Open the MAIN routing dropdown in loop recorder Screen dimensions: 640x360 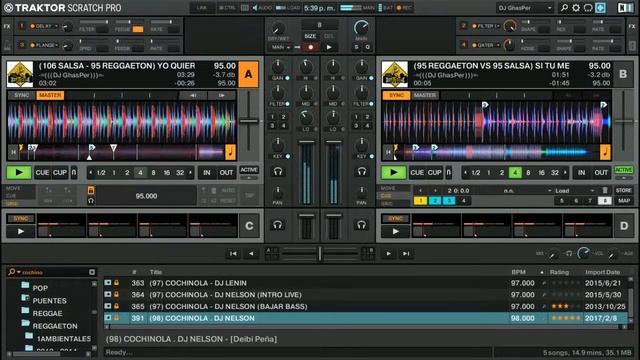click(x=281, y=47)
